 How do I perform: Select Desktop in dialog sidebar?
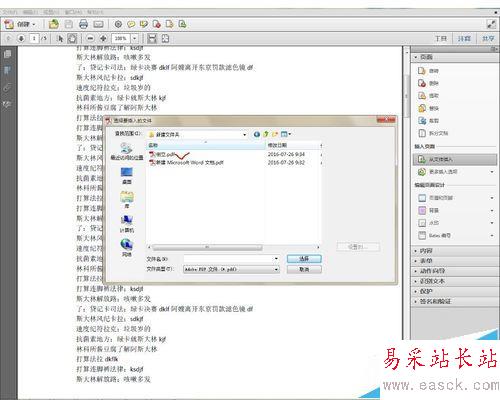(x=127, y=176)
